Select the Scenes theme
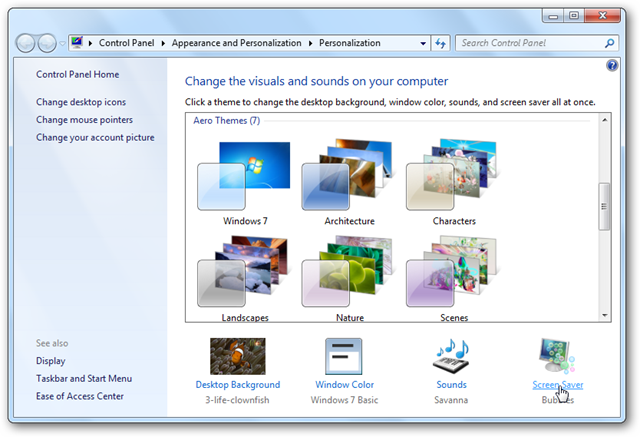The image size is (640, 437). 452,279
